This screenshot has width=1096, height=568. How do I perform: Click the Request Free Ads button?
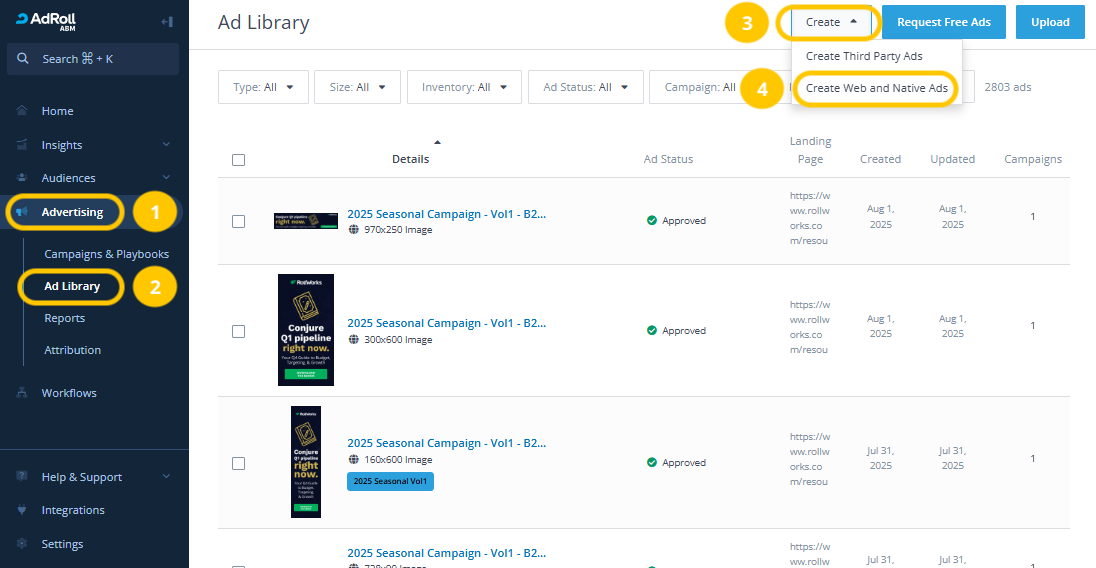tap(943, 22)
